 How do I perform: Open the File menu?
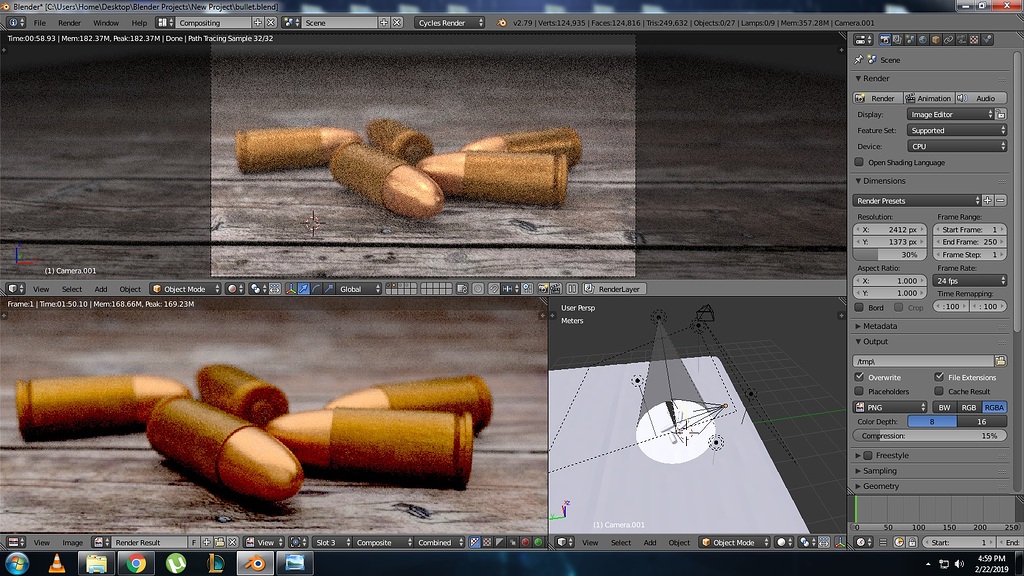pos(40,22)
